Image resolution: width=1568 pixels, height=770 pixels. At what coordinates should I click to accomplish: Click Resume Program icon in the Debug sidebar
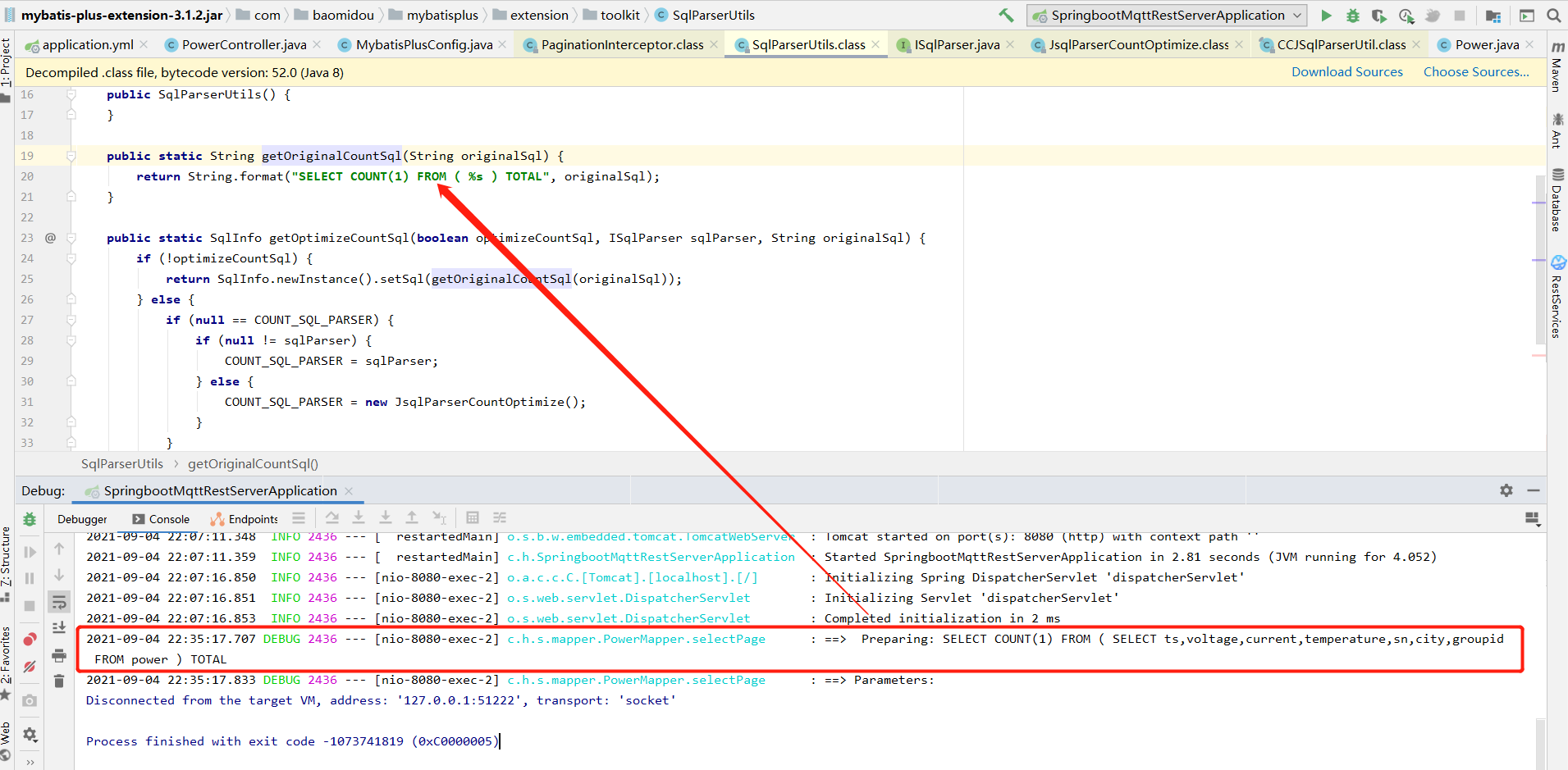[x=30, y=553]
